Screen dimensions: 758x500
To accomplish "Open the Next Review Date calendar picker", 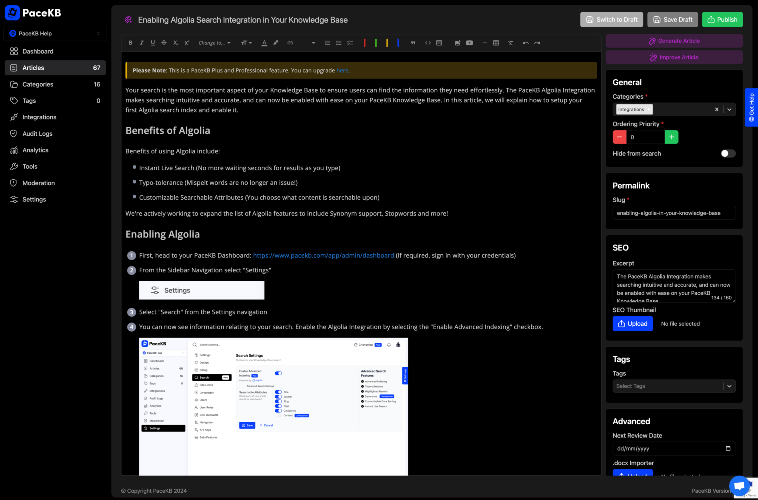I will tap(728, 449).
